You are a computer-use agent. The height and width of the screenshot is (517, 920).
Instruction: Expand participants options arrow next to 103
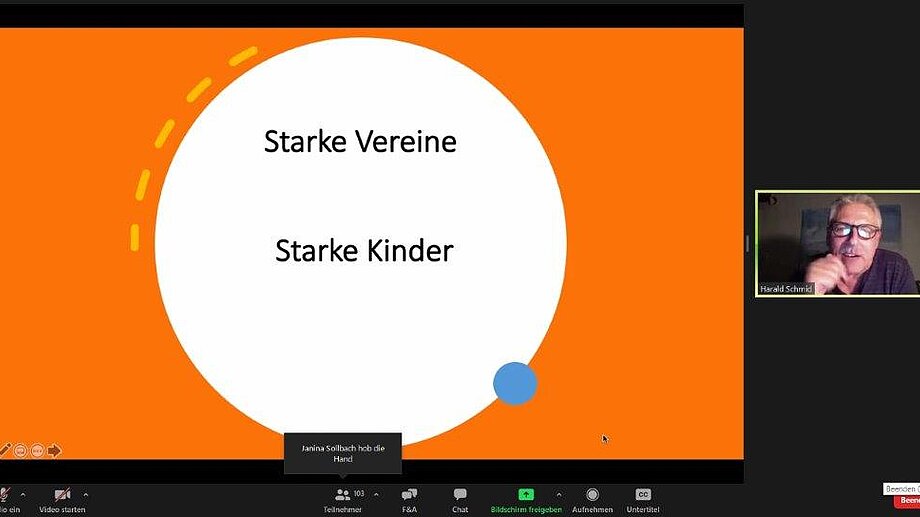(376, 494)
